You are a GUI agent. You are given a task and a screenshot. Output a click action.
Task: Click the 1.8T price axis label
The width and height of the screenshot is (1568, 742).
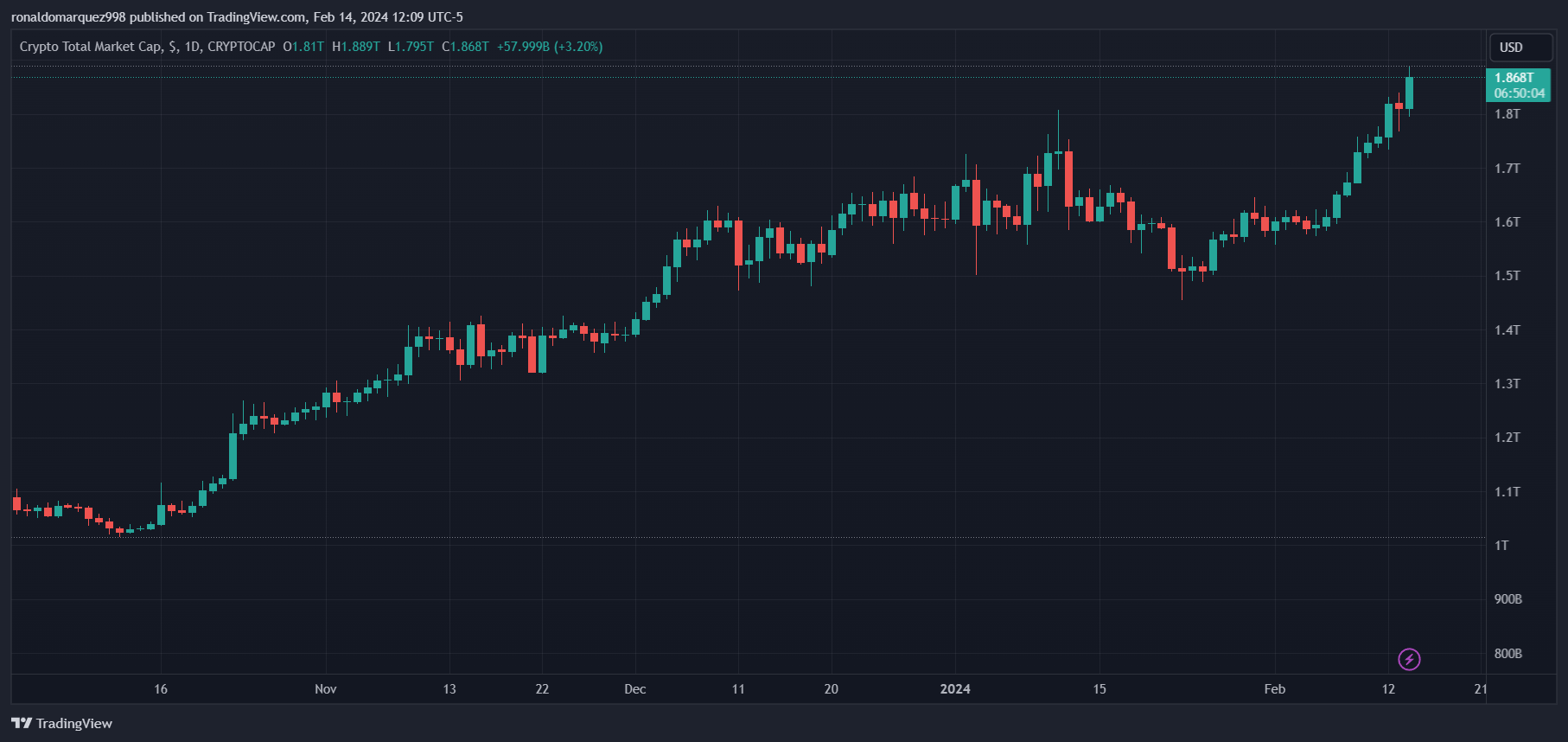(1507, 114)
